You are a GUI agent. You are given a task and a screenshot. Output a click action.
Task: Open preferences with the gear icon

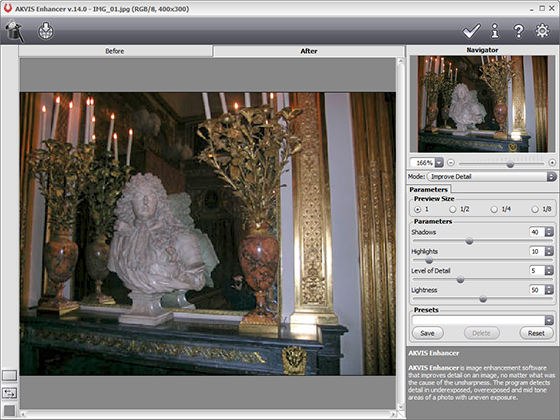542,31
